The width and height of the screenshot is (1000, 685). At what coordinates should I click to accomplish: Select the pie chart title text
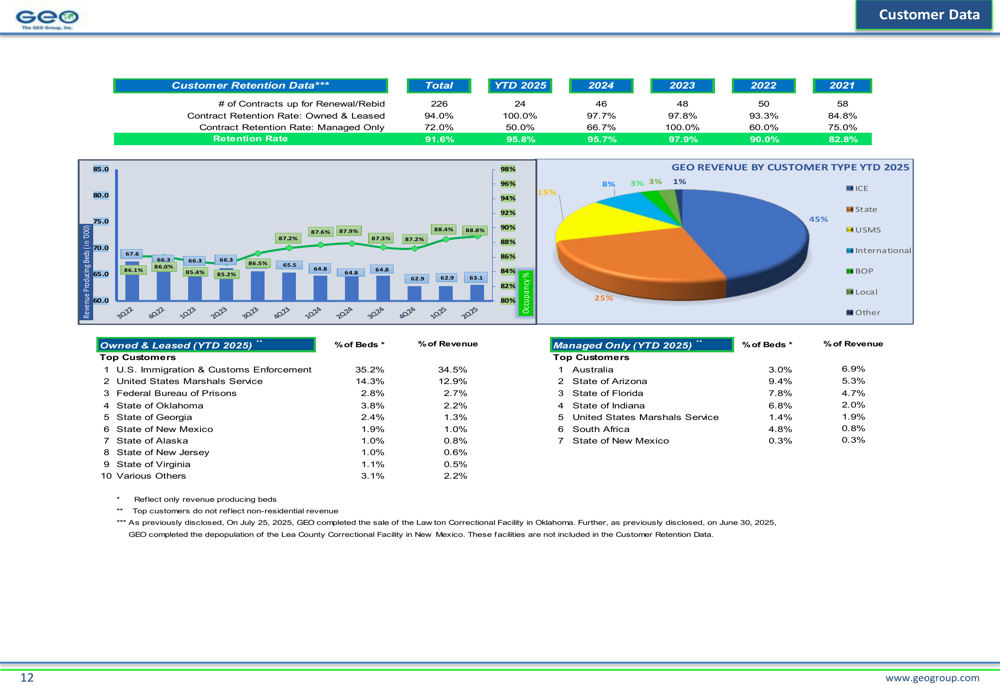(x=790, y=167)
